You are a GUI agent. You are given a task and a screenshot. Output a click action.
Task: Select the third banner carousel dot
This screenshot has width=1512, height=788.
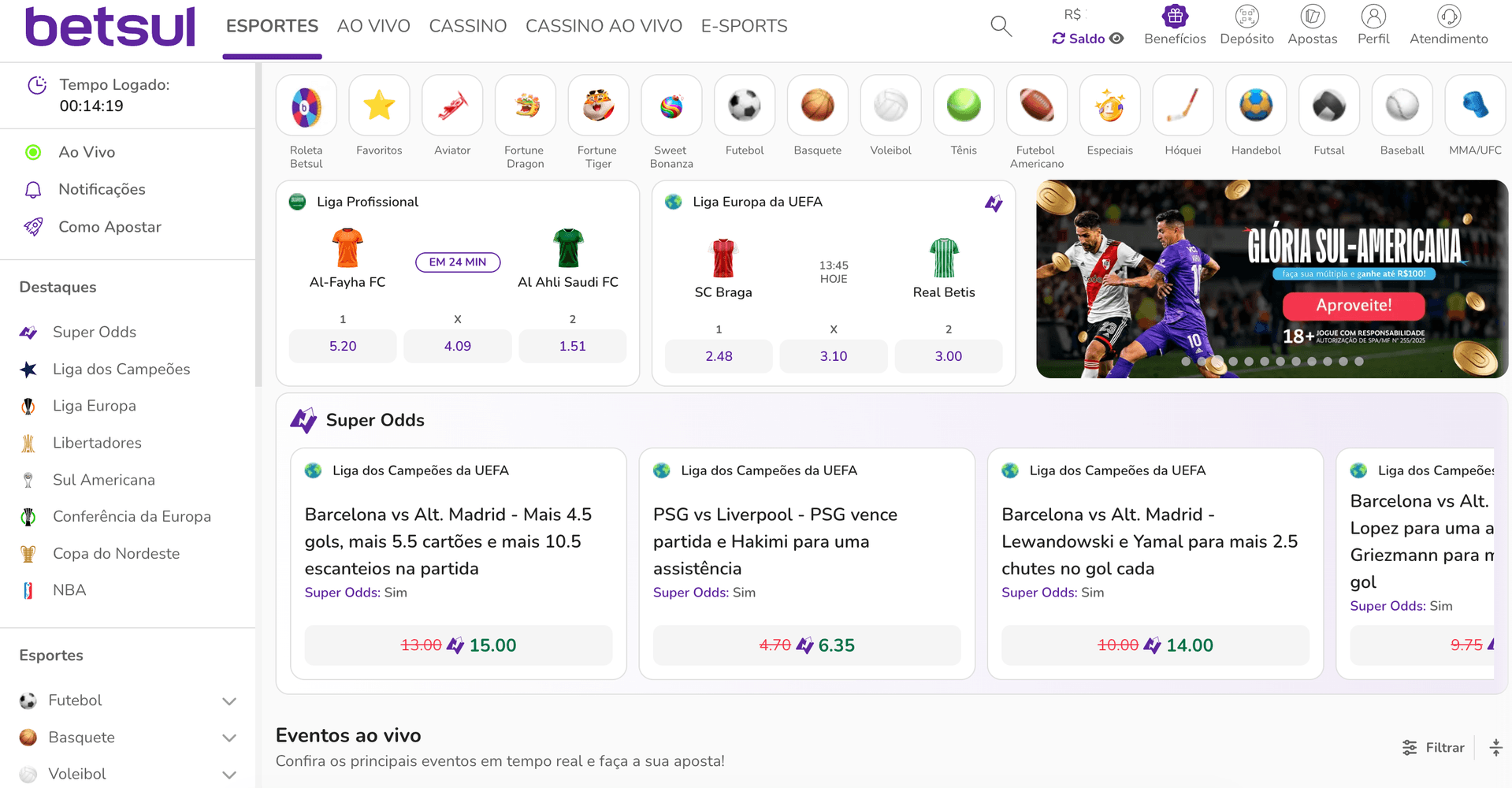tap(1217, 362)
